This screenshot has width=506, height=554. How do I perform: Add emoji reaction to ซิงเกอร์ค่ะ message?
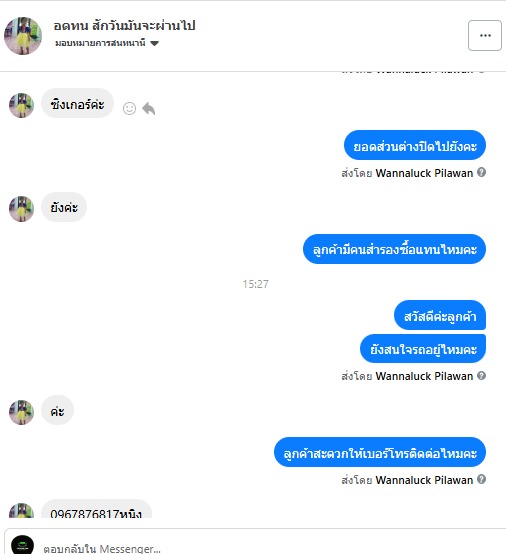click(x=129, y=108)
